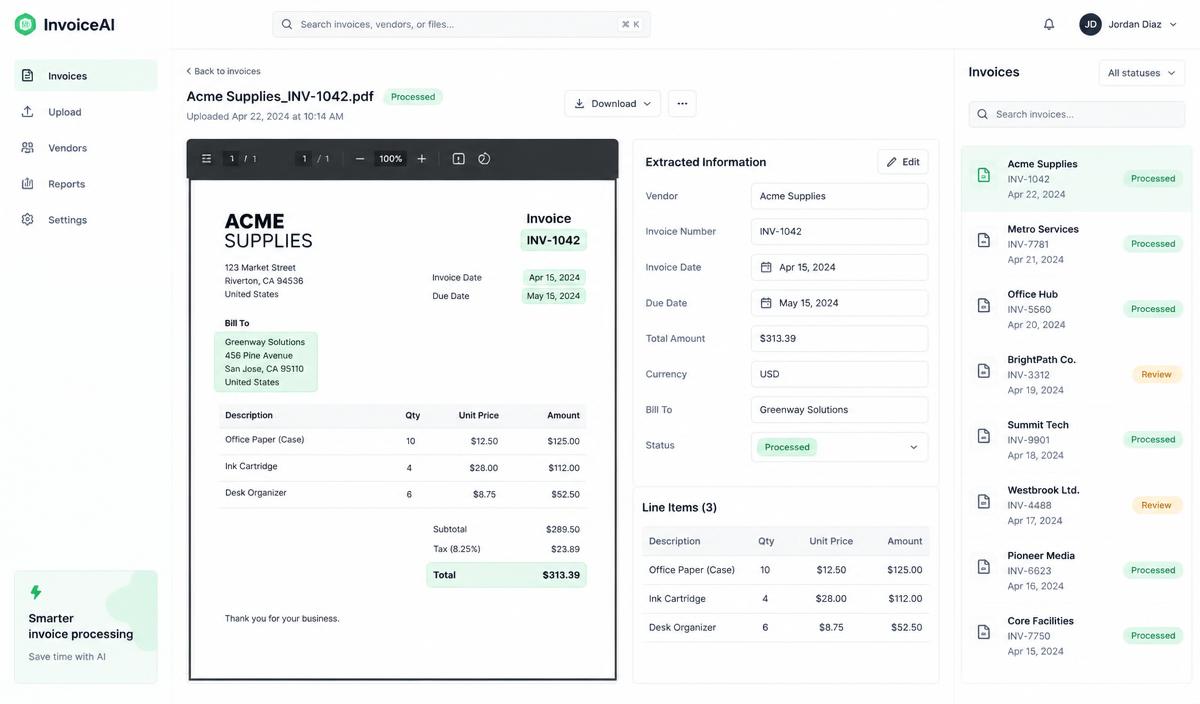The image size is (1200, 704).
Task: Open the All statuses filter dropdown
Action: tap(1141, 73)
